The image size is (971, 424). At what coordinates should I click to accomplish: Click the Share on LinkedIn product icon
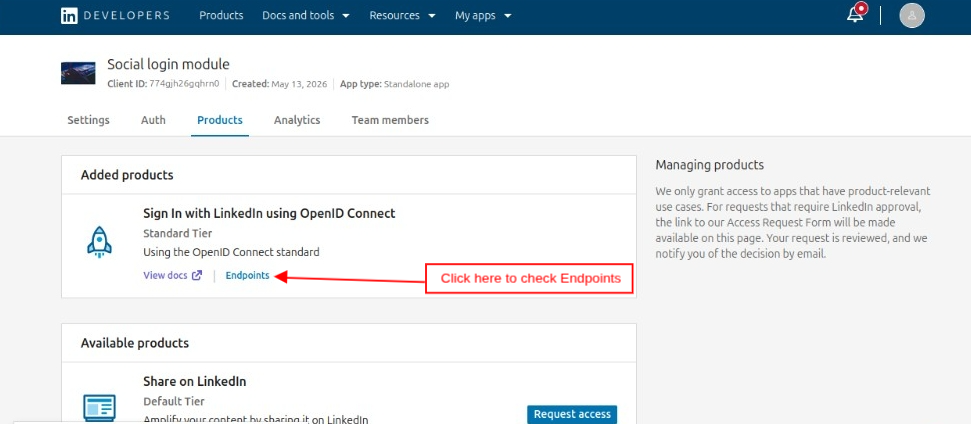99,409
